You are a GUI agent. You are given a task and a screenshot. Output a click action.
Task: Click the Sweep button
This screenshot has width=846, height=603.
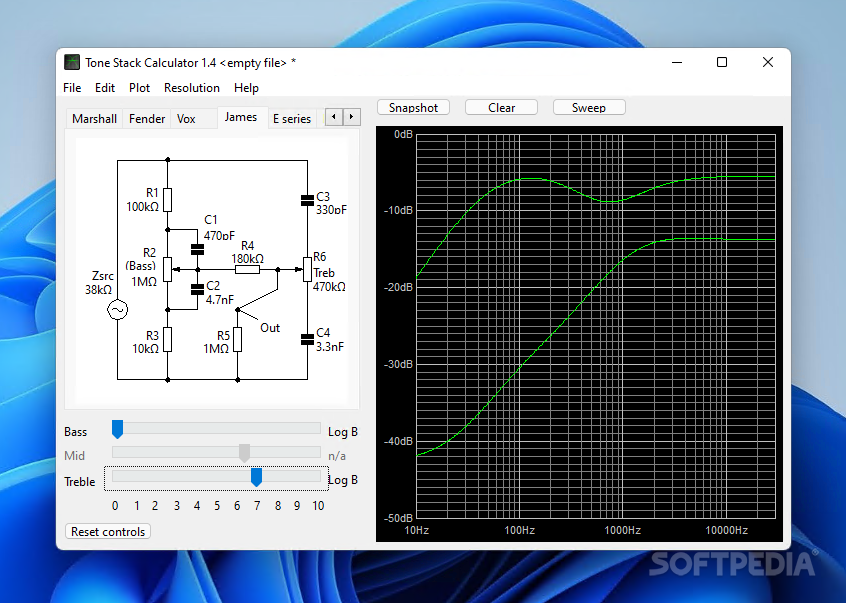click(x=589, y=107)
